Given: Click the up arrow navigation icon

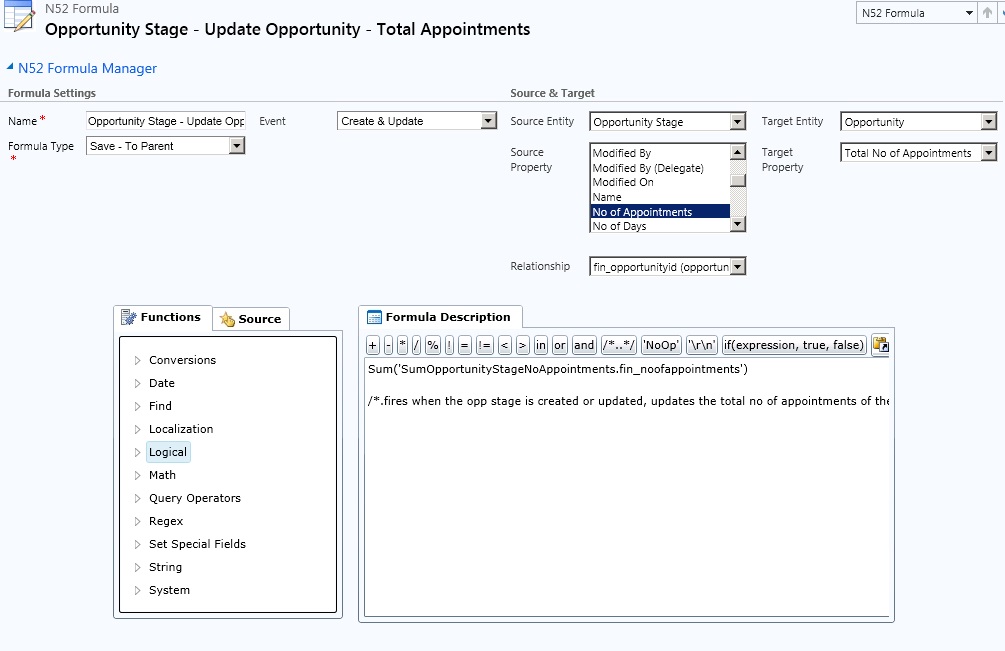Looking at the screenshot, I should coord(988,14).
